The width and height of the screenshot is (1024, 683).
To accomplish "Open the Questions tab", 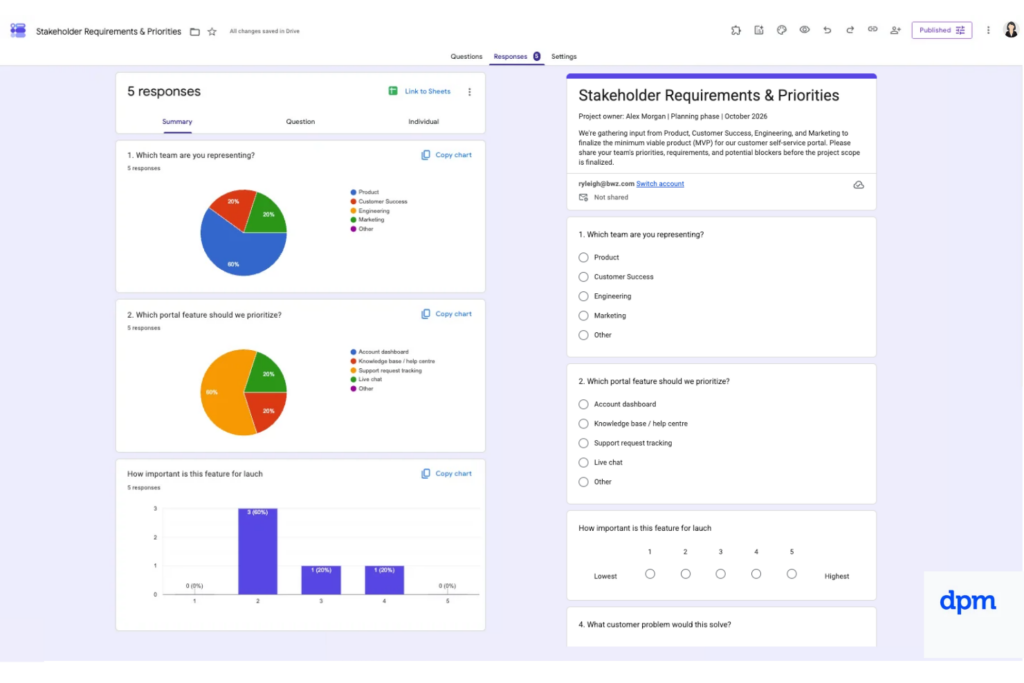I will [x=466, y=57].
